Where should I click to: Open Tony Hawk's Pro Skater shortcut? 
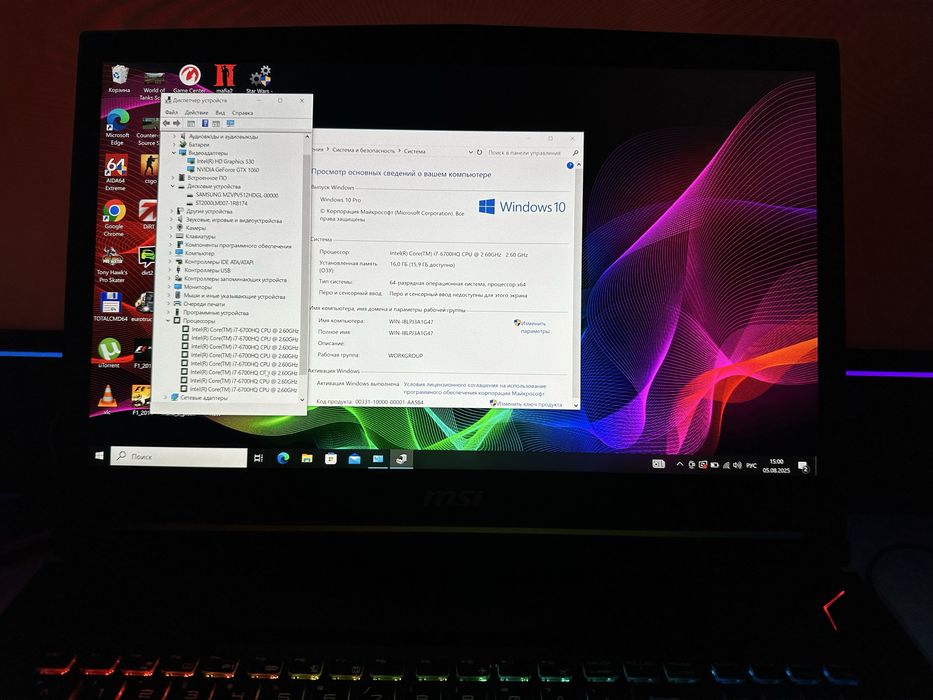112,265
